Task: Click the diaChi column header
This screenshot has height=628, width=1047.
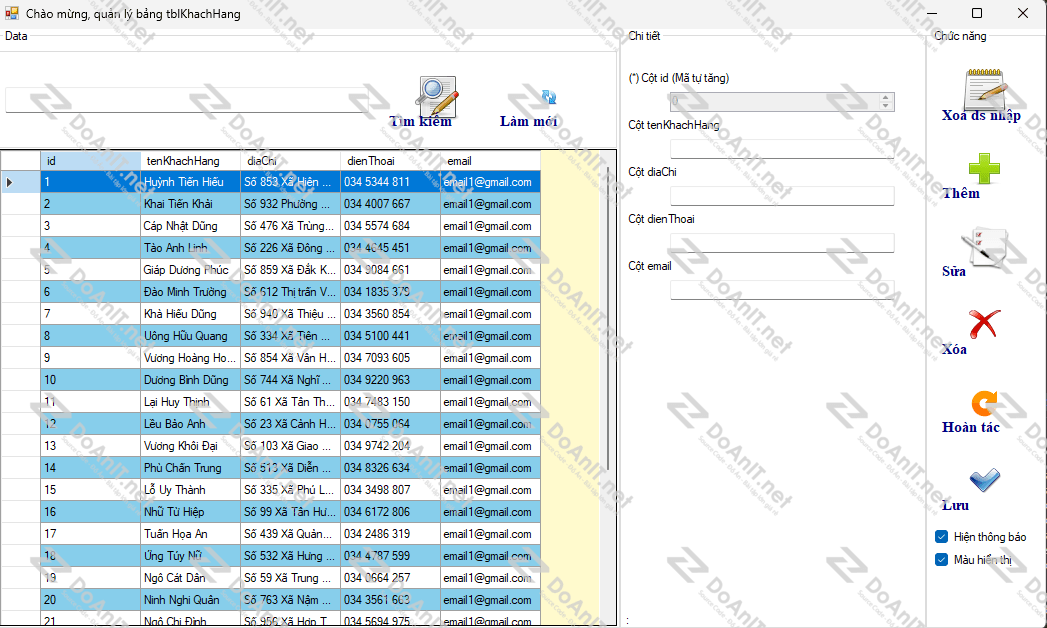Action: [290, 161]
